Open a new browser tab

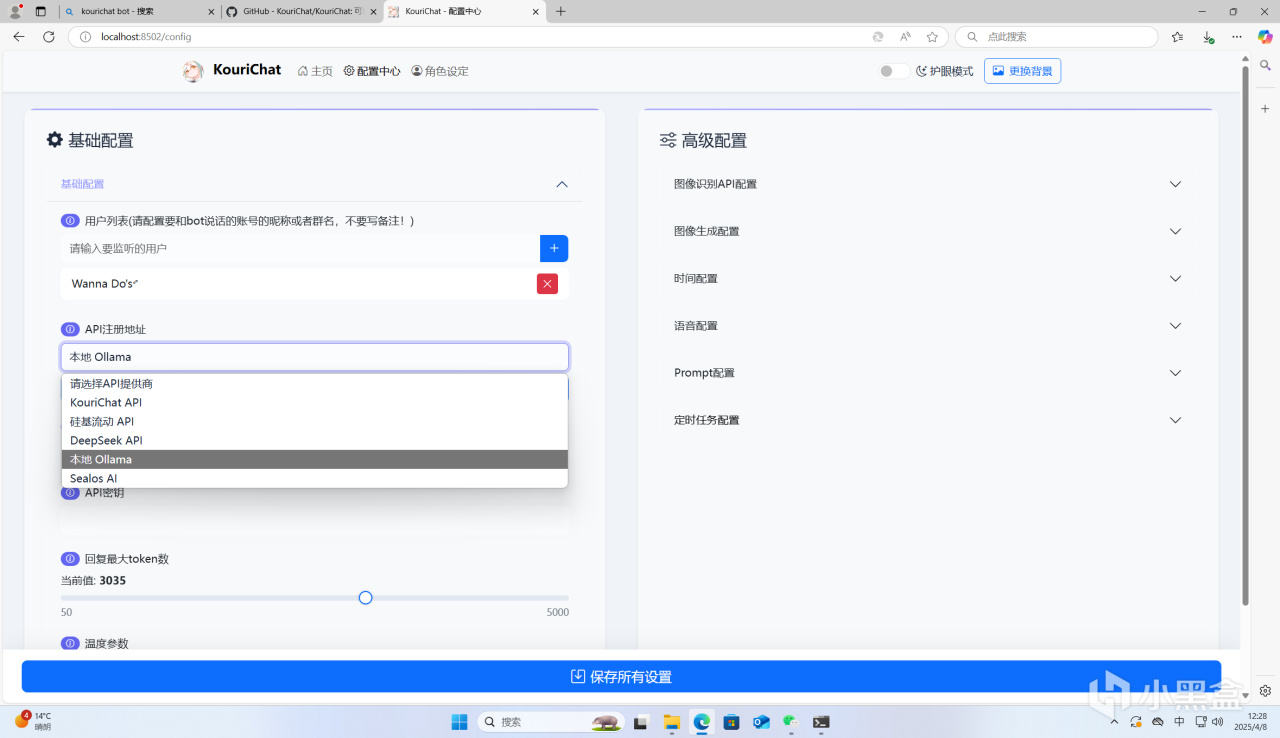[x=560, y=11]
